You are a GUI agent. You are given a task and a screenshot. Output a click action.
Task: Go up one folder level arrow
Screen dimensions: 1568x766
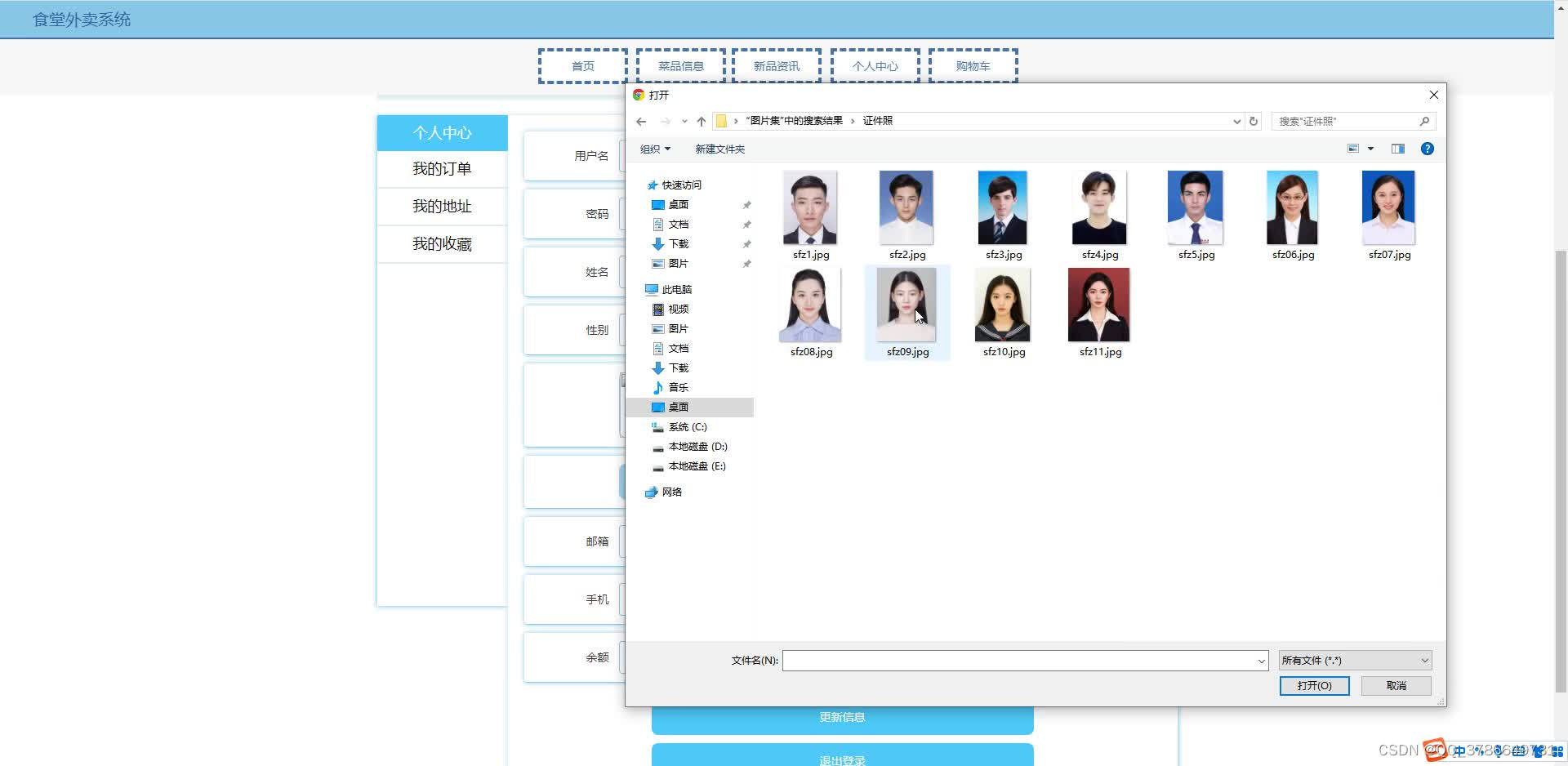tap(702, 122)
